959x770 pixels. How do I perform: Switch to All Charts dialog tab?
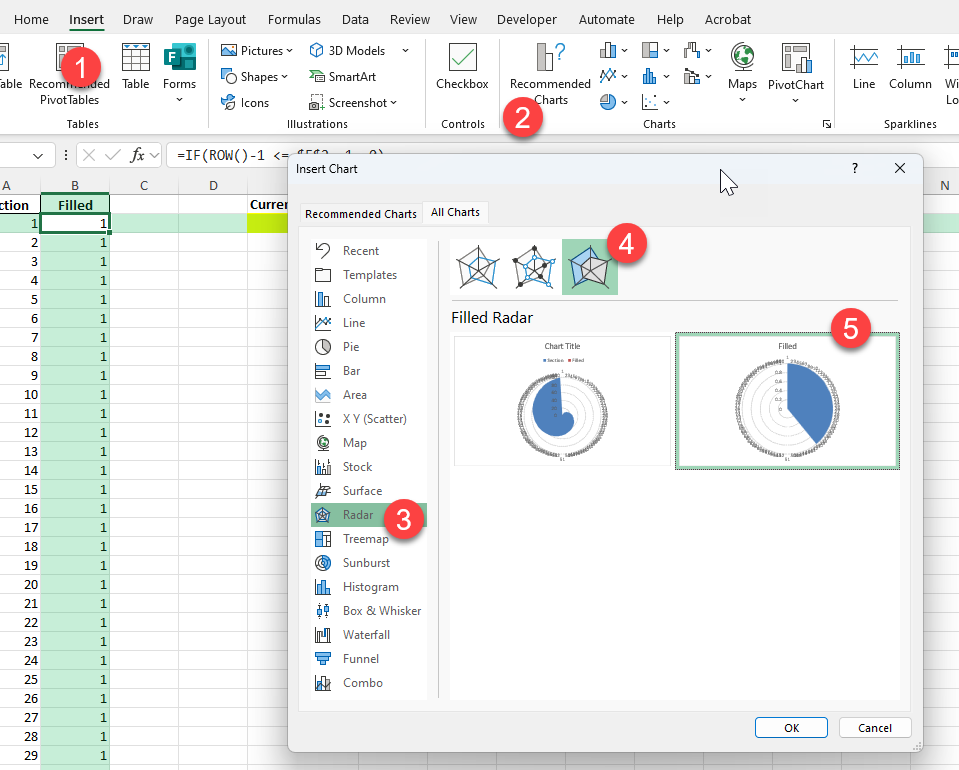click(455, 212)
